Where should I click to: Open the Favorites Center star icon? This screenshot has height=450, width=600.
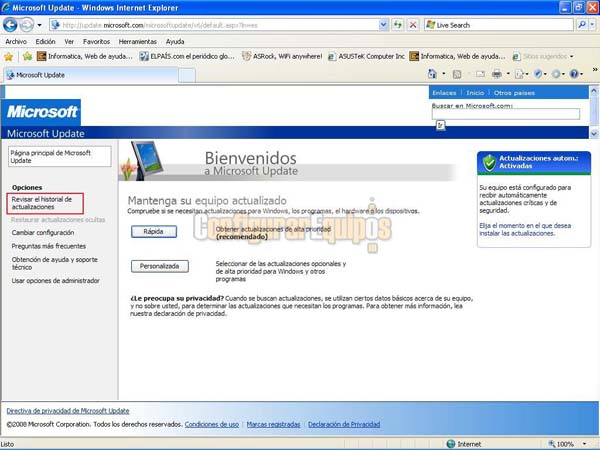tap(8, 57)
